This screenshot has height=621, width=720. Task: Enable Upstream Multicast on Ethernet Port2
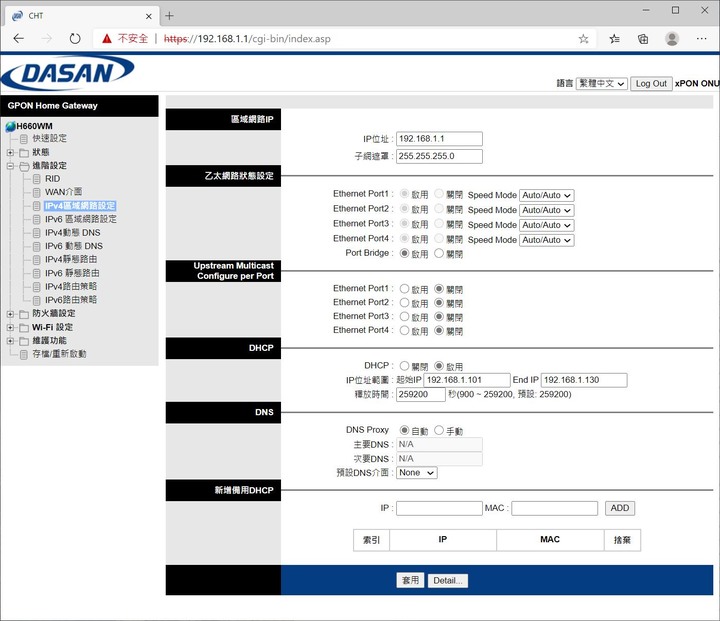pyautogui.click(x=404, y=303)
